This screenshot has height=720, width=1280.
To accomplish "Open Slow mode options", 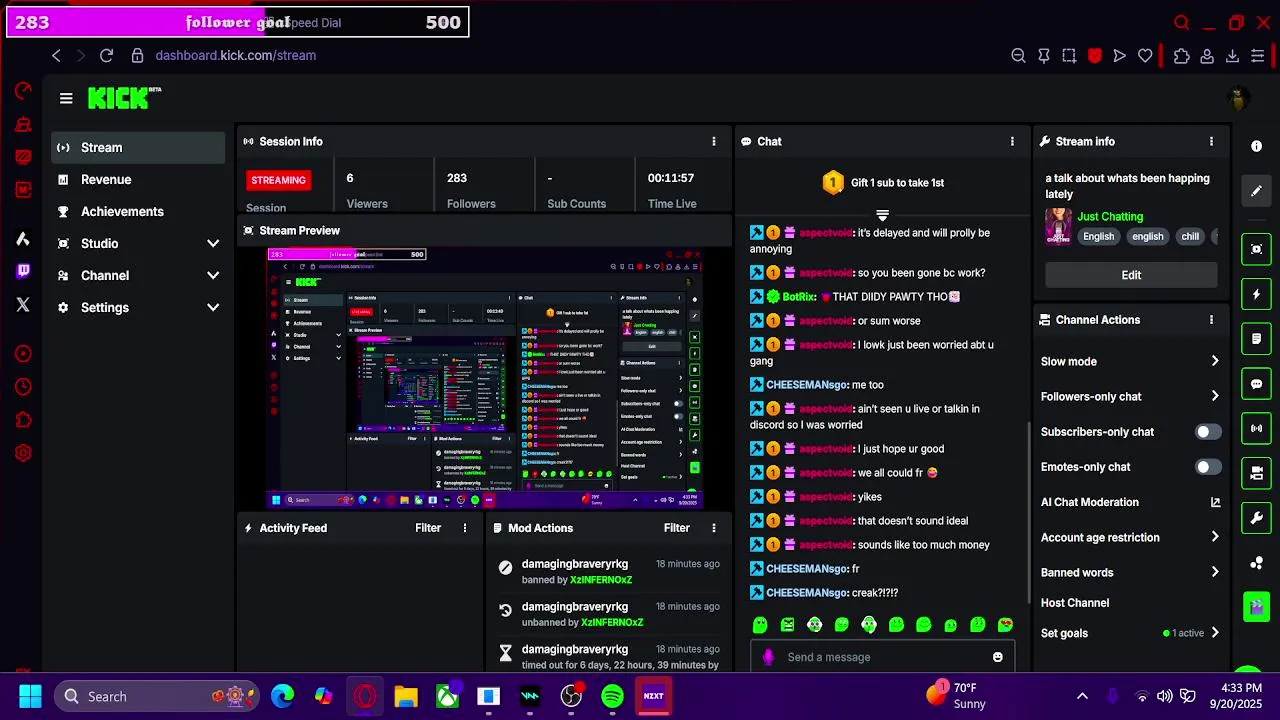I will 1130,362.
